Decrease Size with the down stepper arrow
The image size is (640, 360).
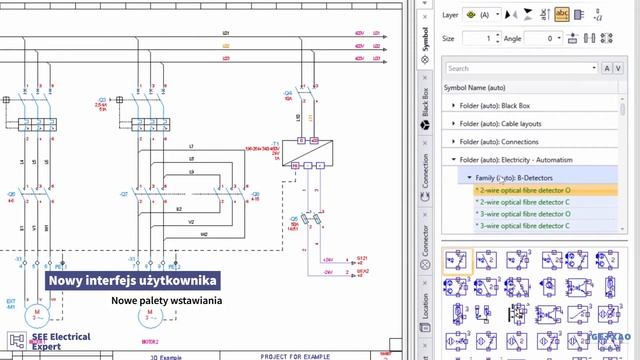click(498, 41)
